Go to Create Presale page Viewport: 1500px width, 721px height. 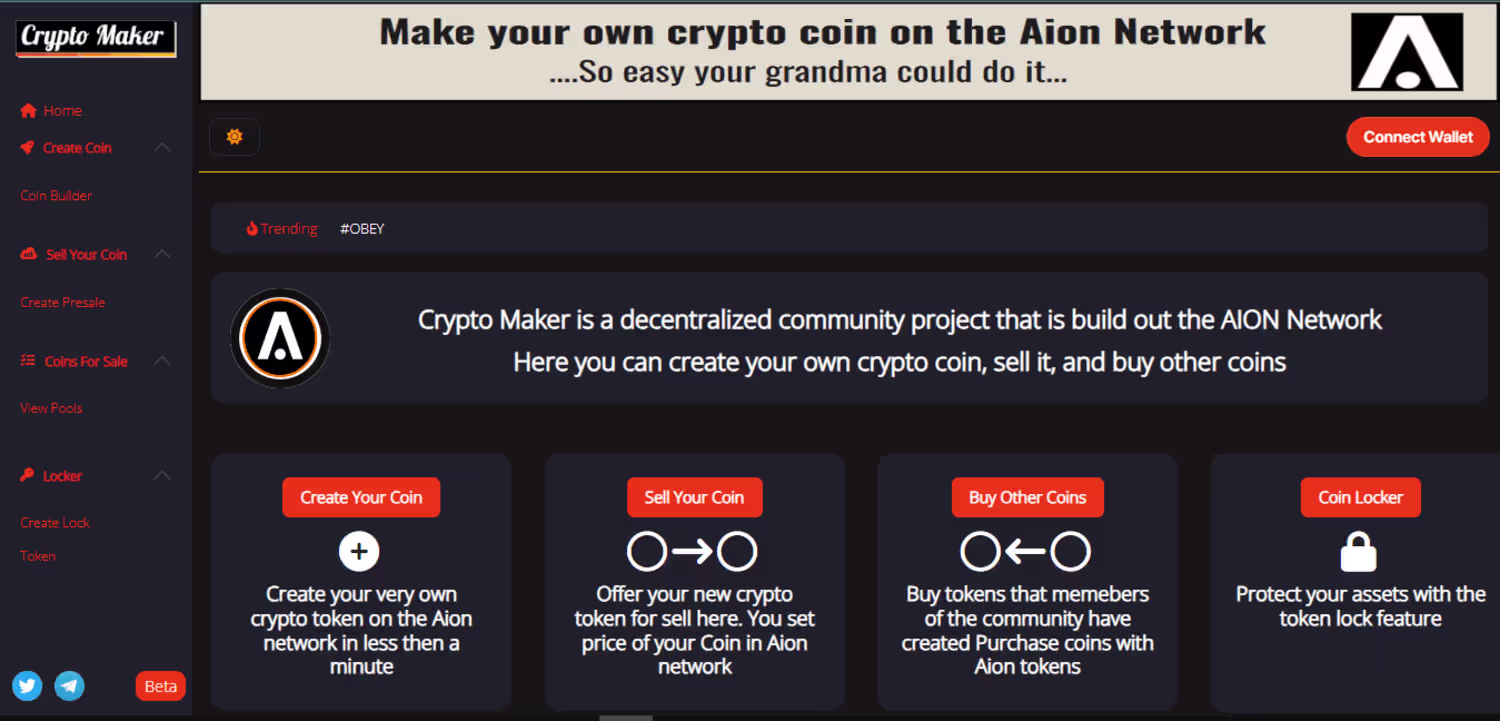63,303
